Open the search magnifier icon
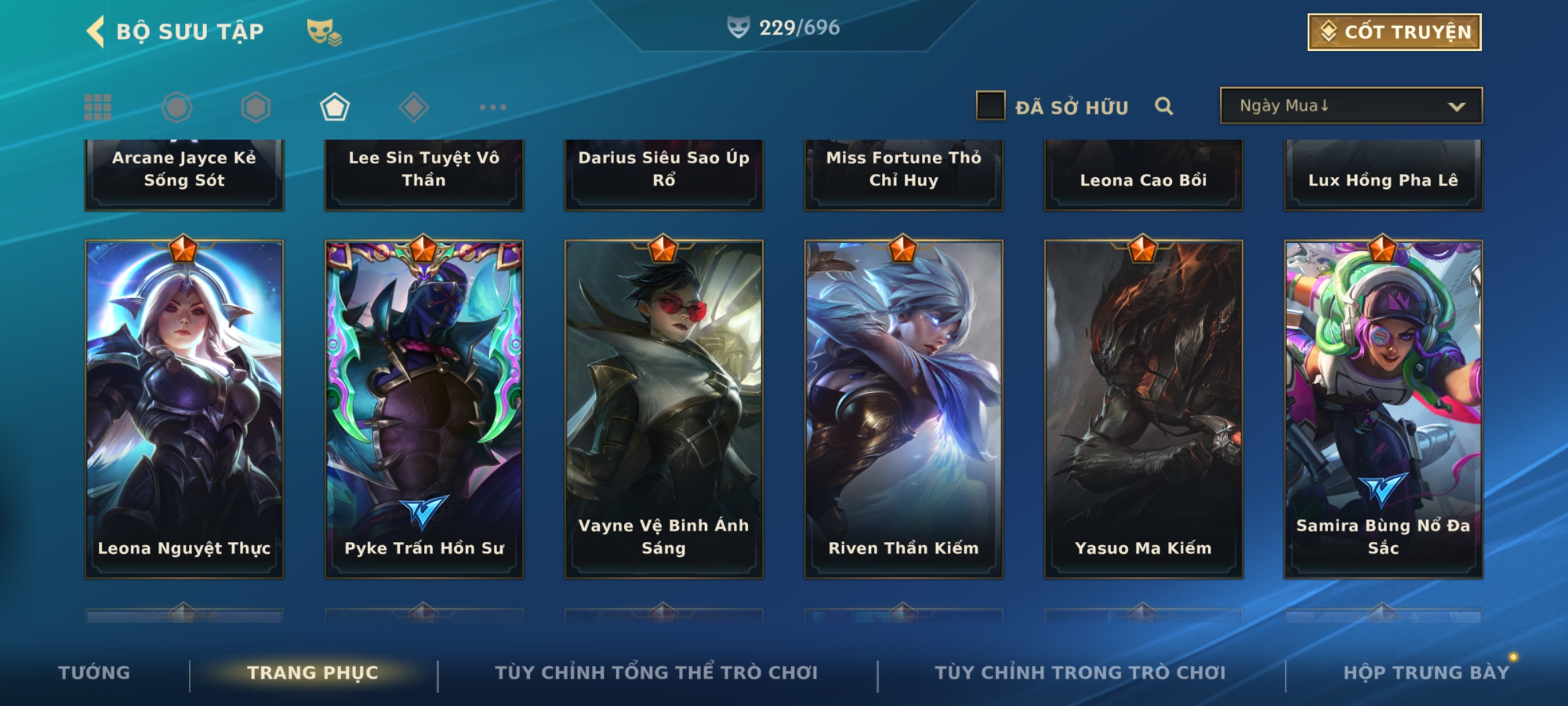Screen dimensions: 1568x706 point(1164,106)
